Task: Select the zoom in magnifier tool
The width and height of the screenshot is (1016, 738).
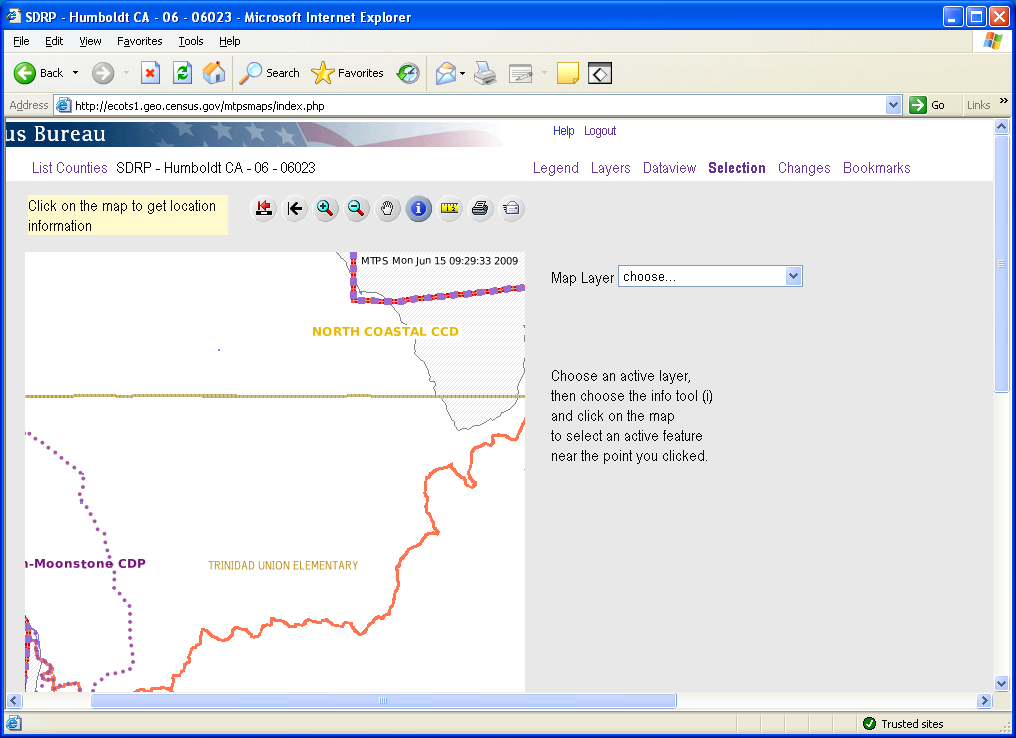Action: pos(325,209)
